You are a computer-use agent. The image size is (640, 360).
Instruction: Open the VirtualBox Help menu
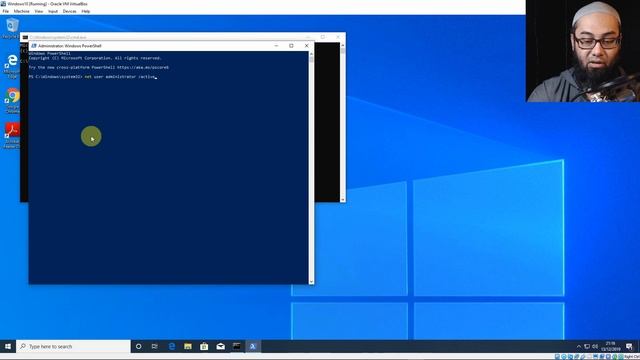86,11
